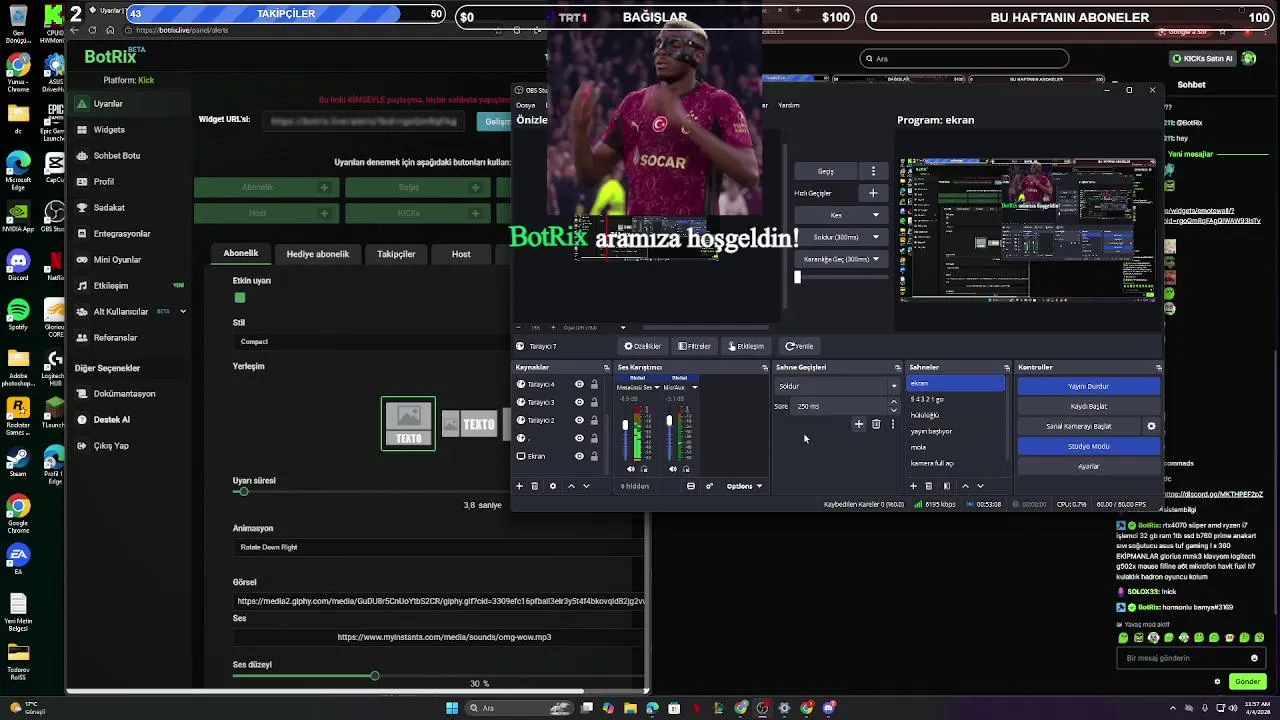Click Çıkış Yap to log out

(111, 446)
